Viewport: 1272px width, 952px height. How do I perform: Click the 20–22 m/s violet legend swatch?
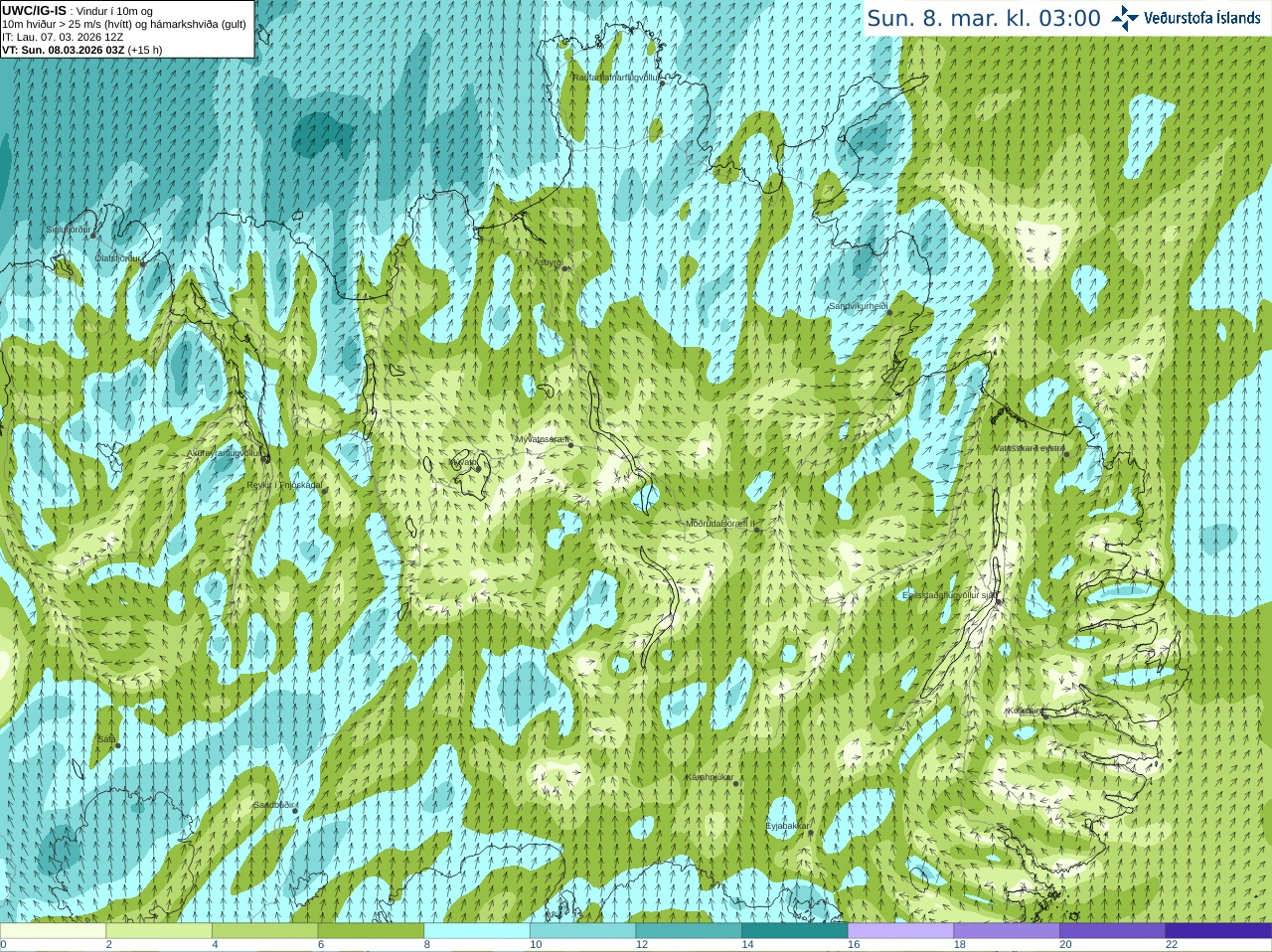[1113, 931]
